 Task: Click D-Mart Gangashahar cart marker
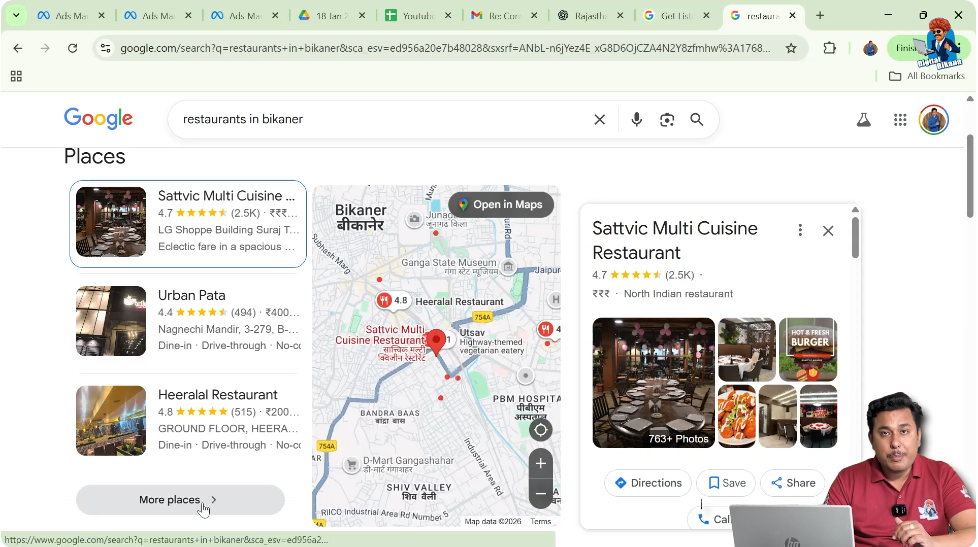(352, 465)
